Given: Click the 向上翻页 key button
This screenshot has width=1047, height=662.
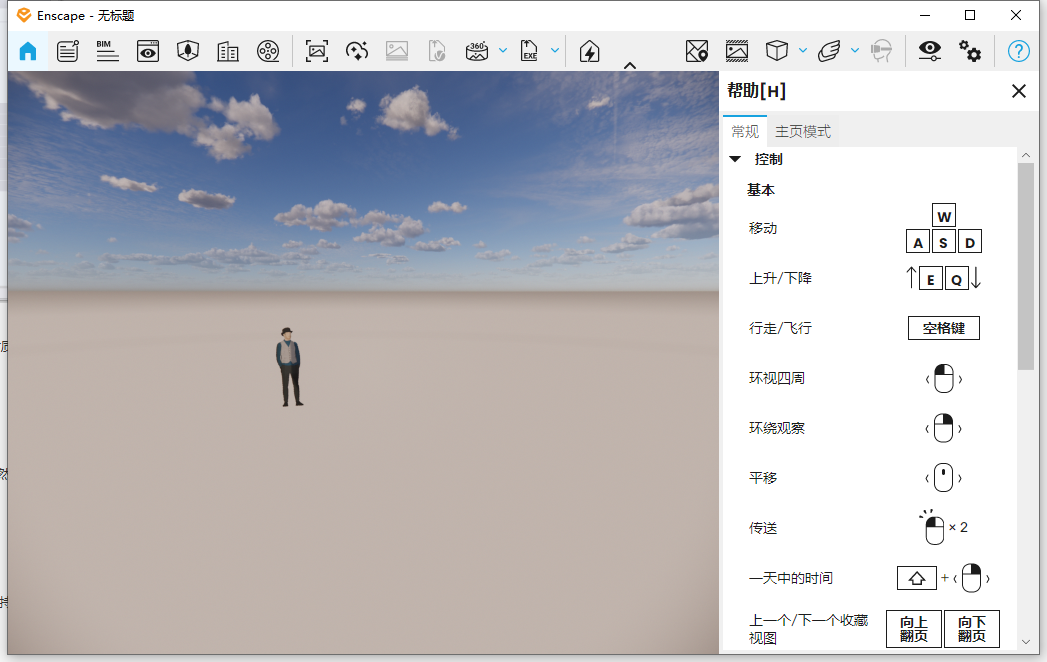Looking at the screenshot, I should point(913,629).
